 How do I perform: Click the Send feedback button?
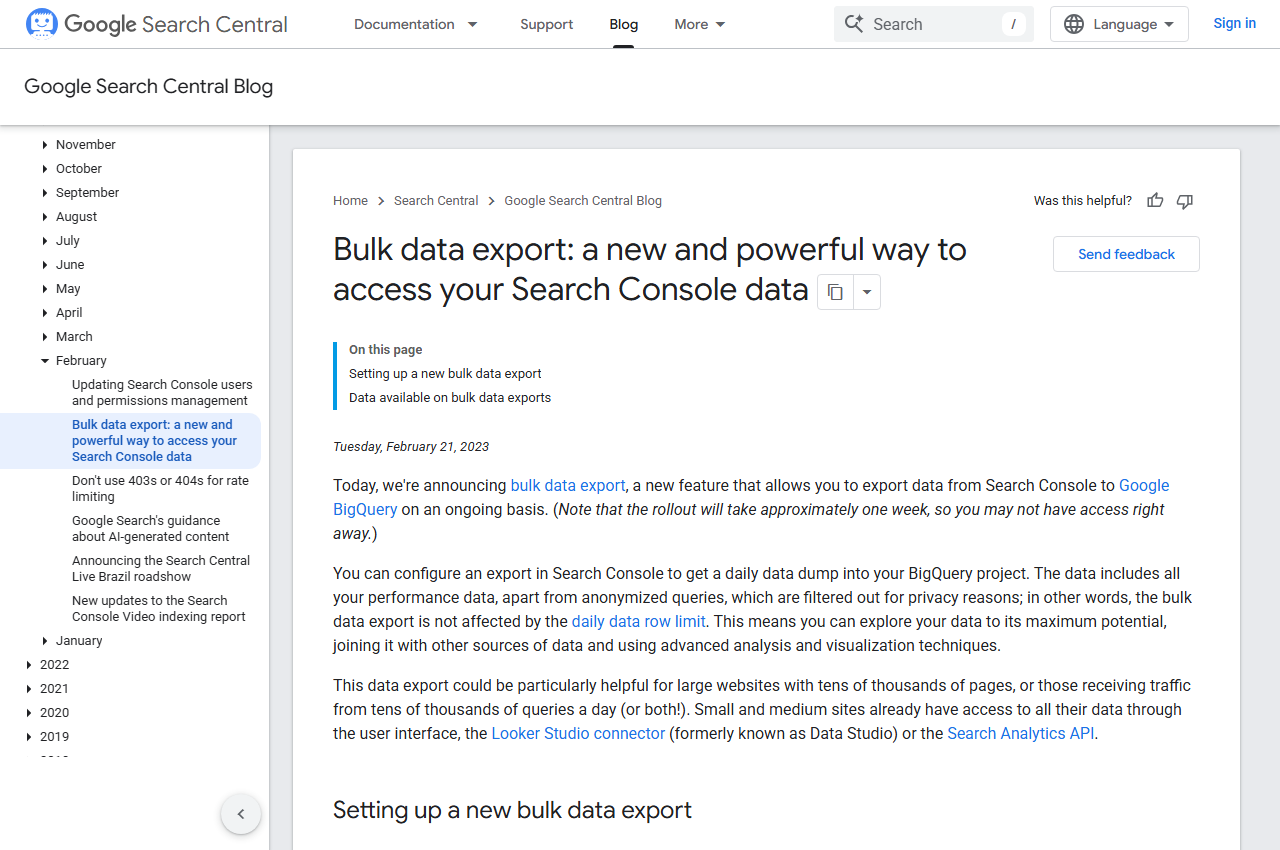1126,254
